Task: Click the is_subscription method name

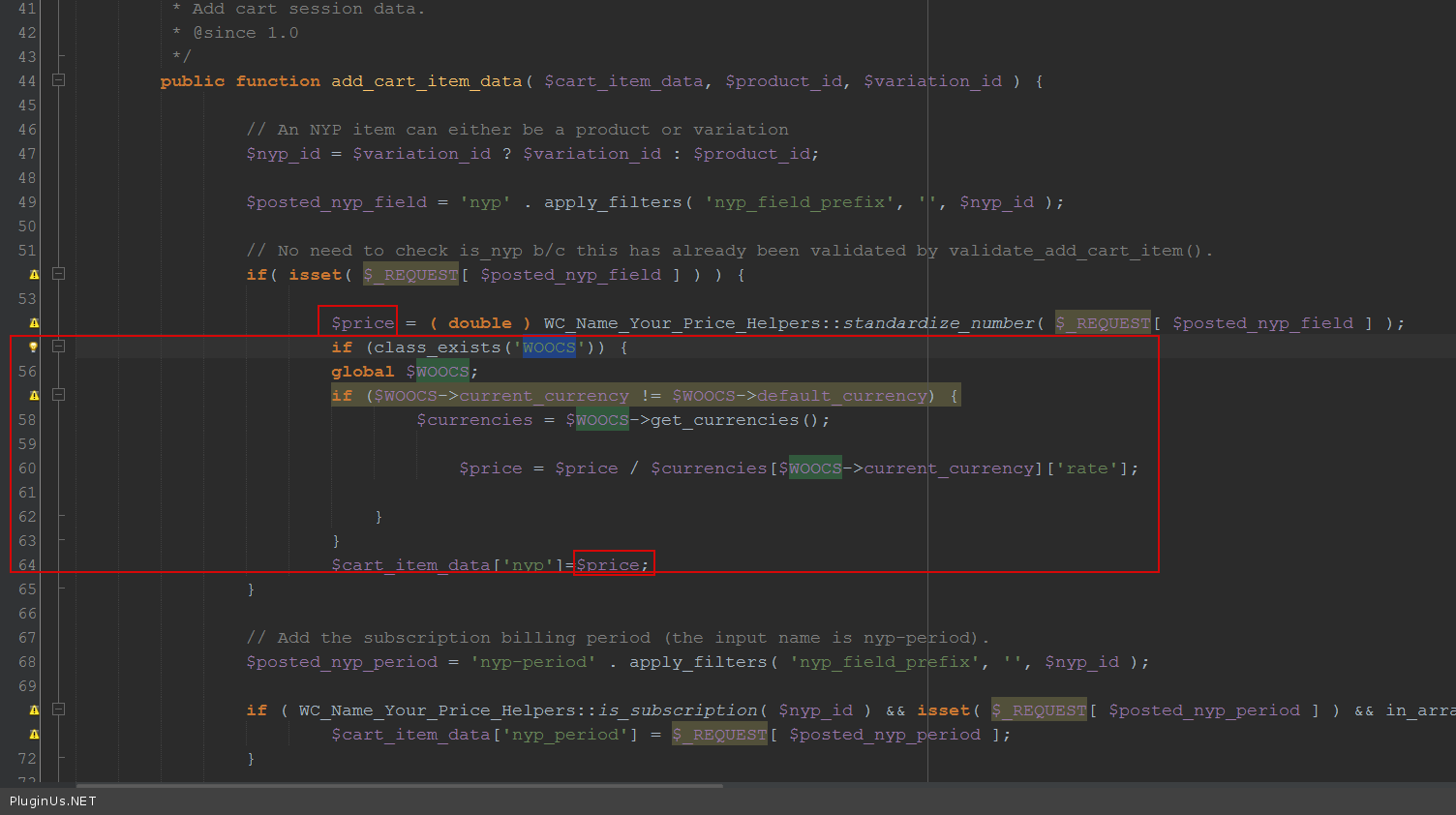Action: click(678, 710)
